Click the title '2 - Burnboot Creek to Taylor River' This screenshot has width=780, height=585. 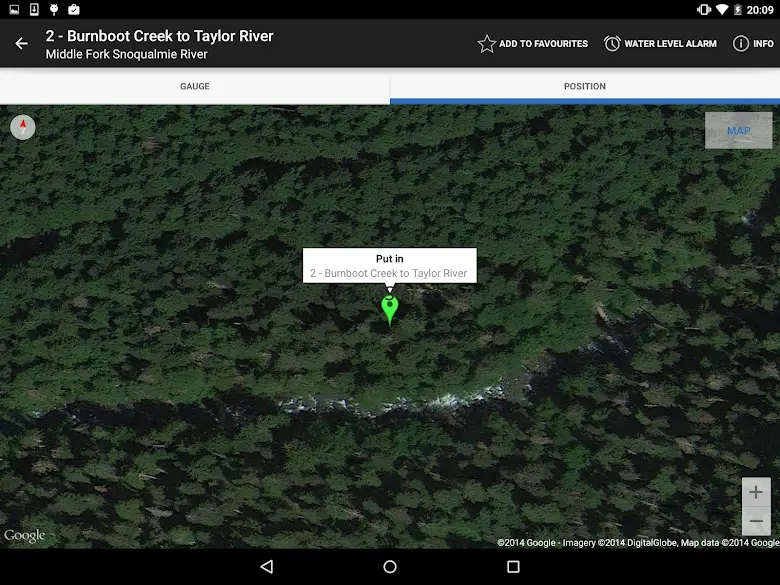click(x=159, y=36)
